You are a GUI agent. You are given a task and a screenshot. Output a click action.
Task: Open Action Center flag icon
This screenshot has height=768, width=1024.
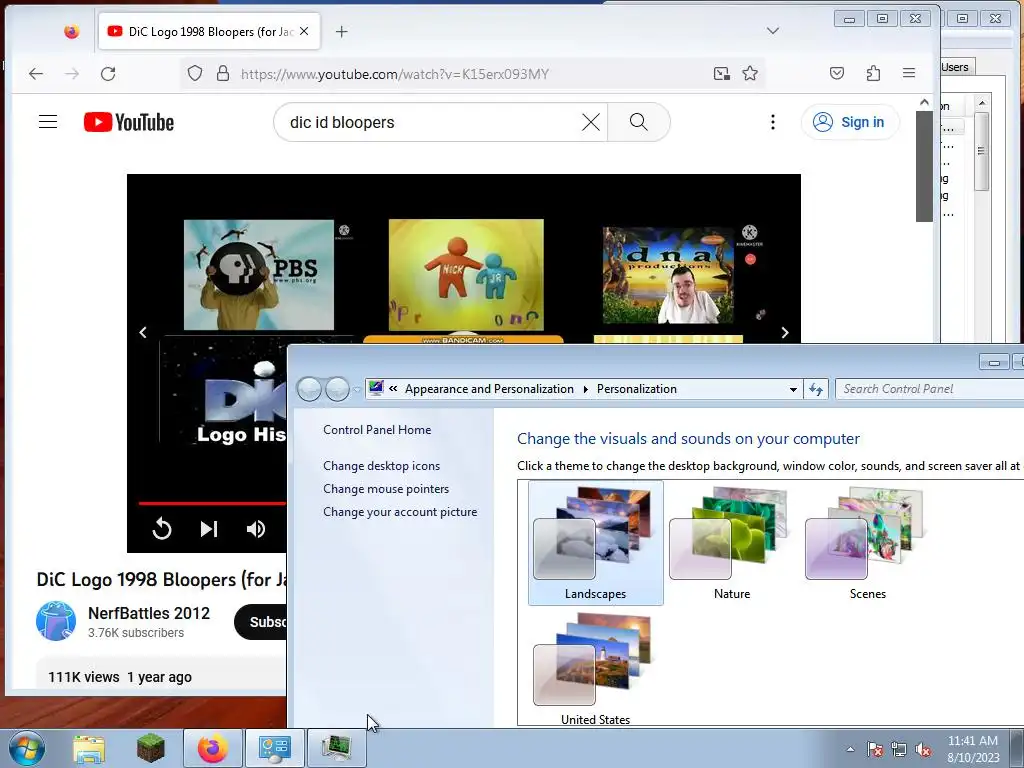point(875,749)
